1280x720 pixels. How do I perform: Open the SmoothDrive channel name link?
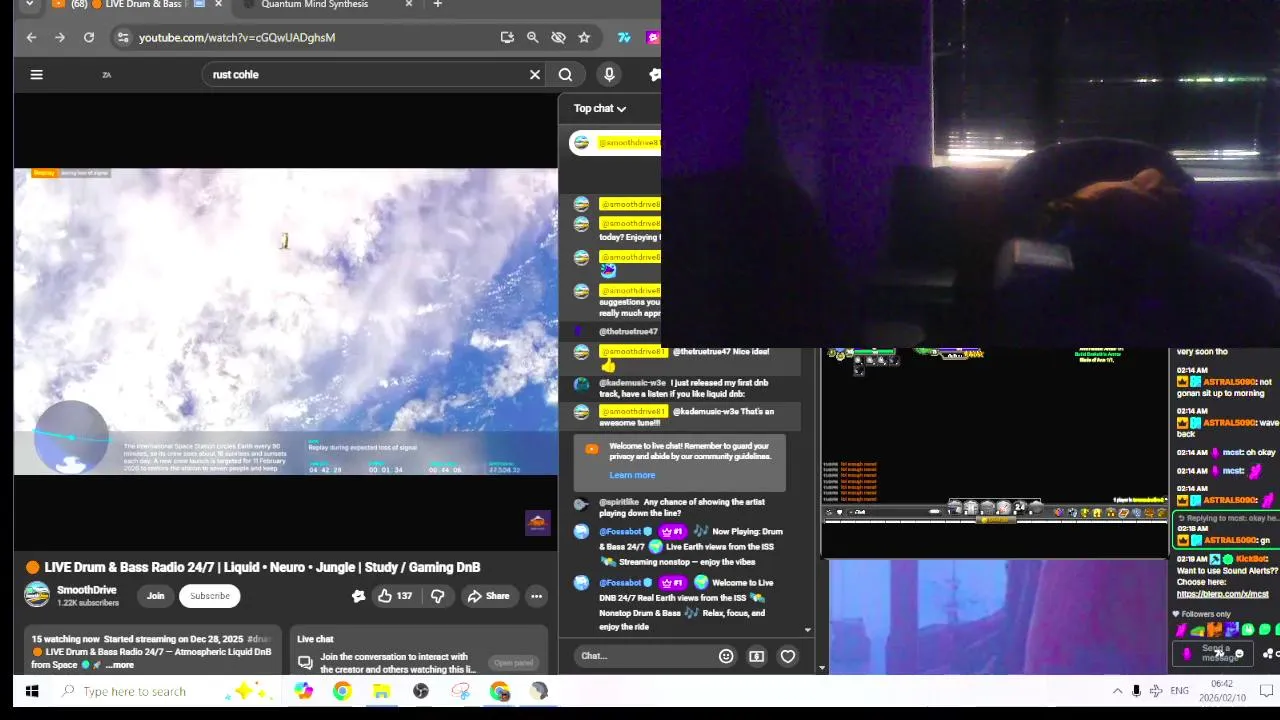tap(87, 590)
